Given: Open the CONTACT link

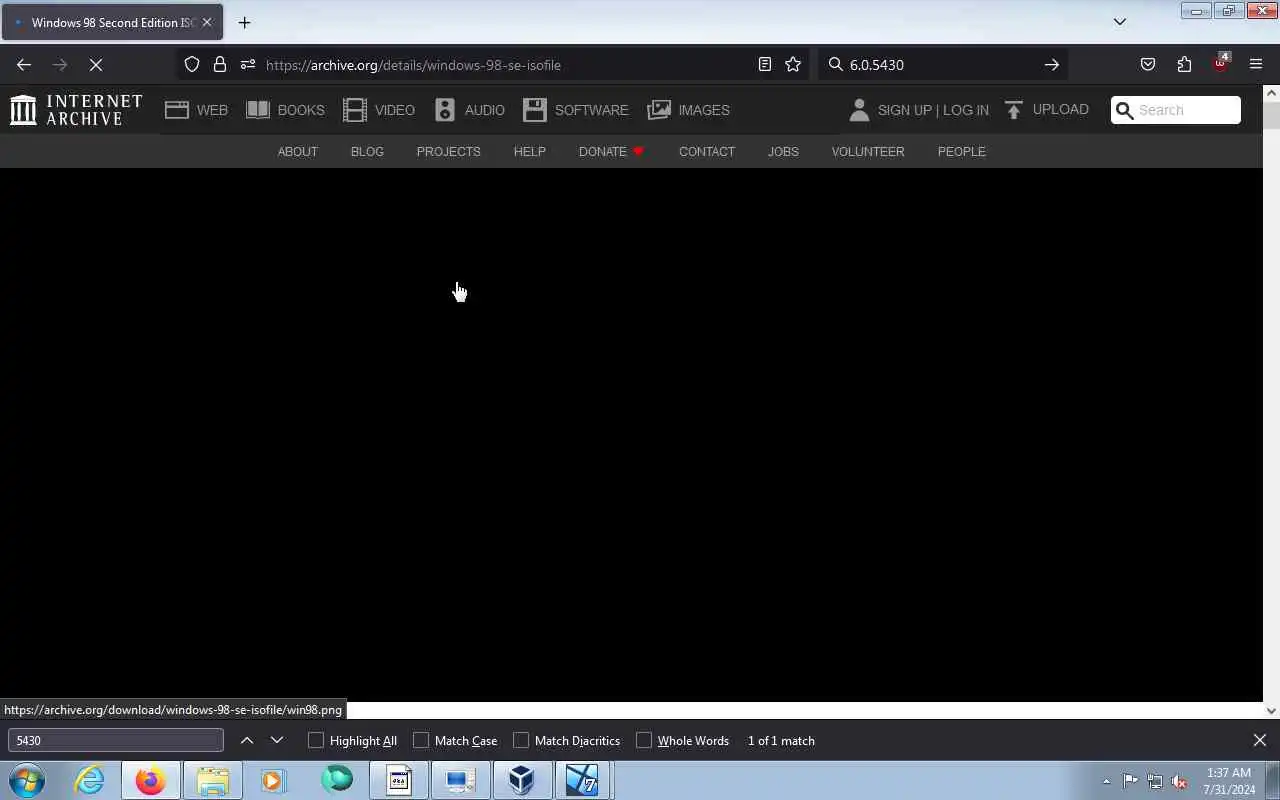Looking at the screenshot, I should tap(706, 152).
